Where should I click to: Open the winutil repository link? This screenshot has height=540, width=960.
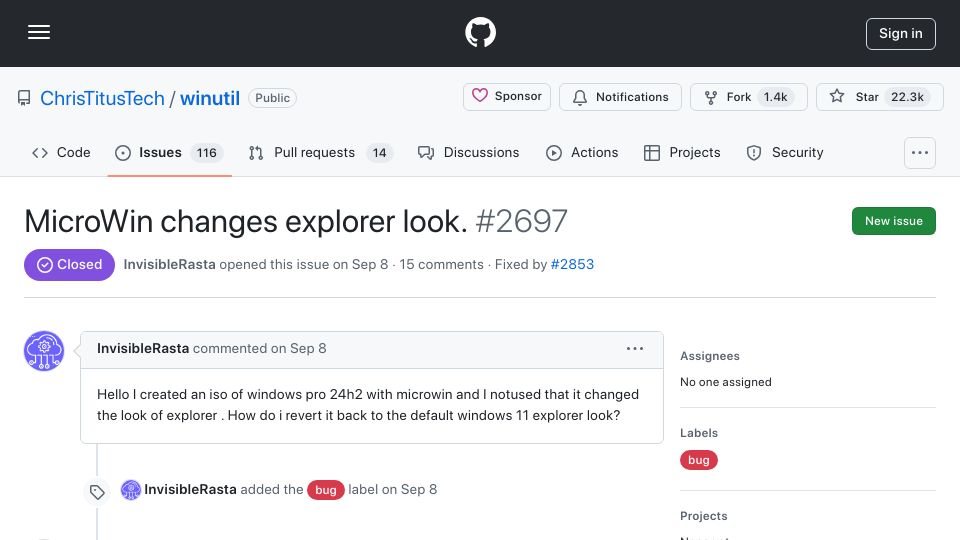[209, 98]
